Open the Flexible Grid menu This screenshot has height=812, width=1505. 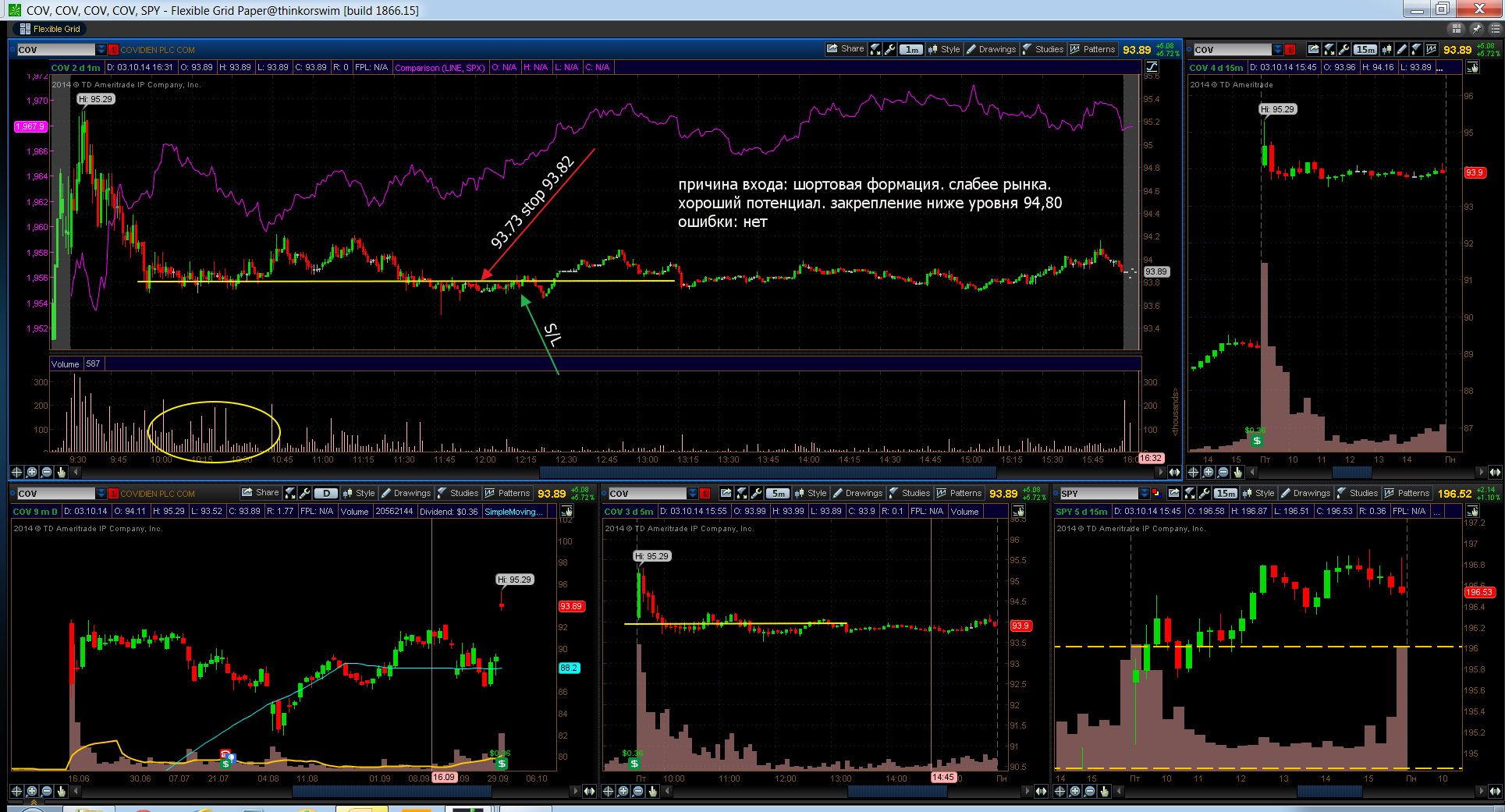pos(50,29)
